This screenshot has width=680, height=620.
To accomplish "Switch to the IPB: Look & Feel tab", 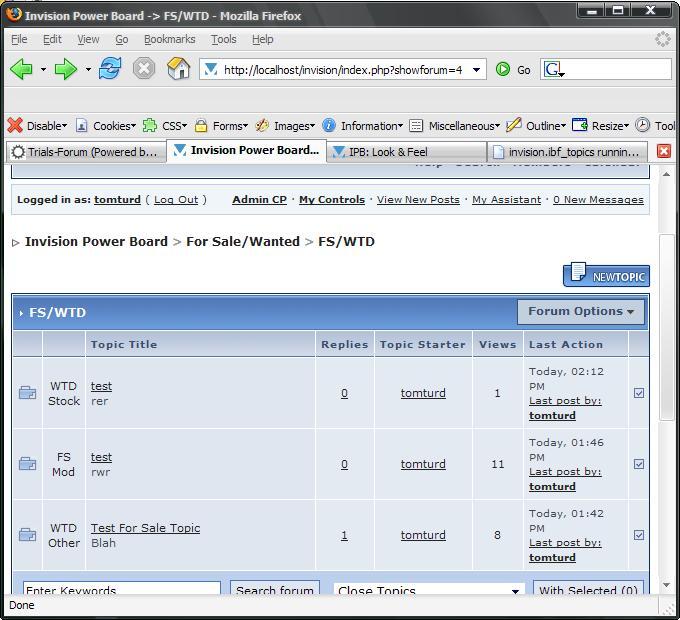I will (406, 152).
